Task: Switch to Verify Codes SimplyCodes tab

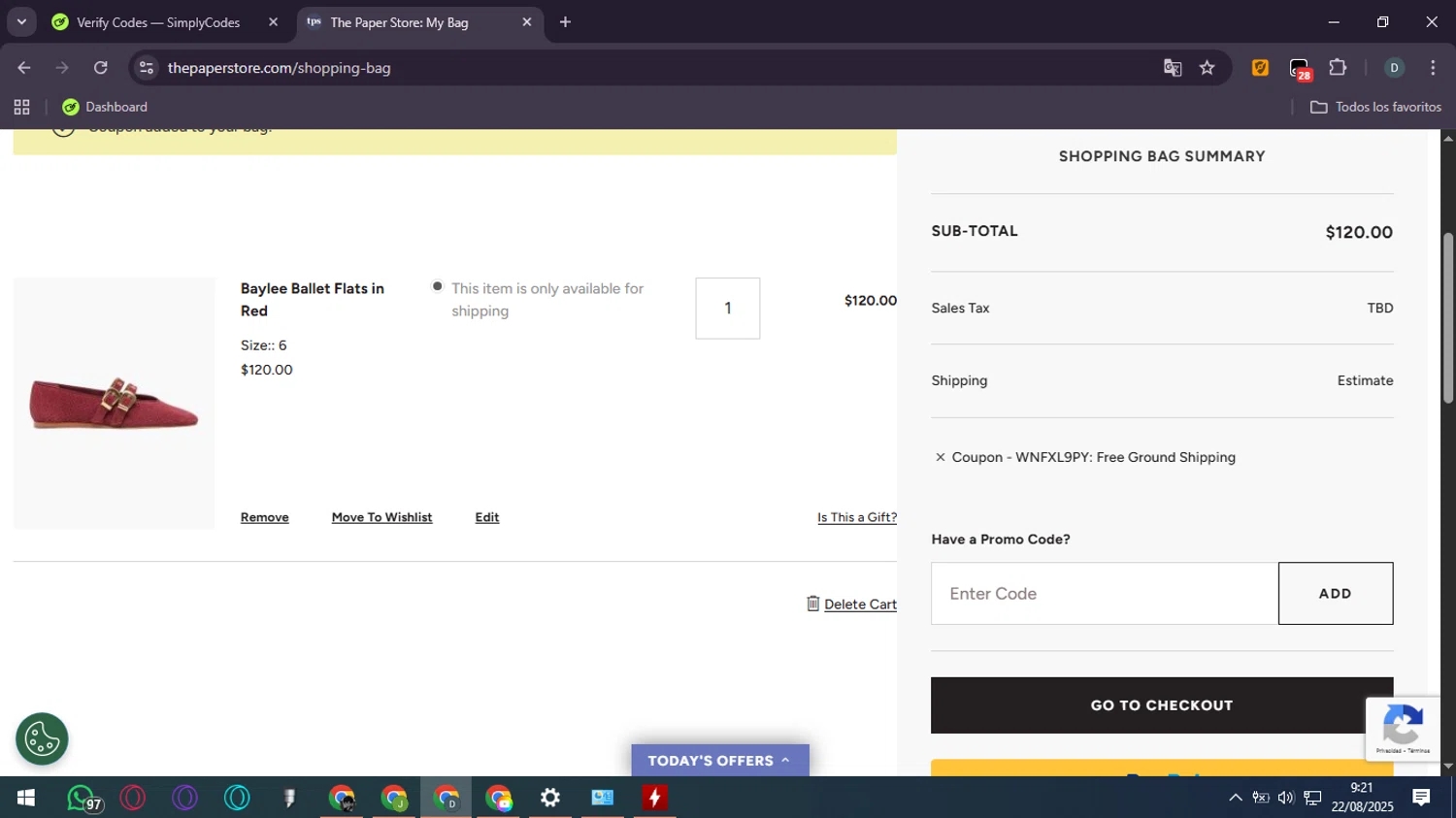Action: click(157, 22)
